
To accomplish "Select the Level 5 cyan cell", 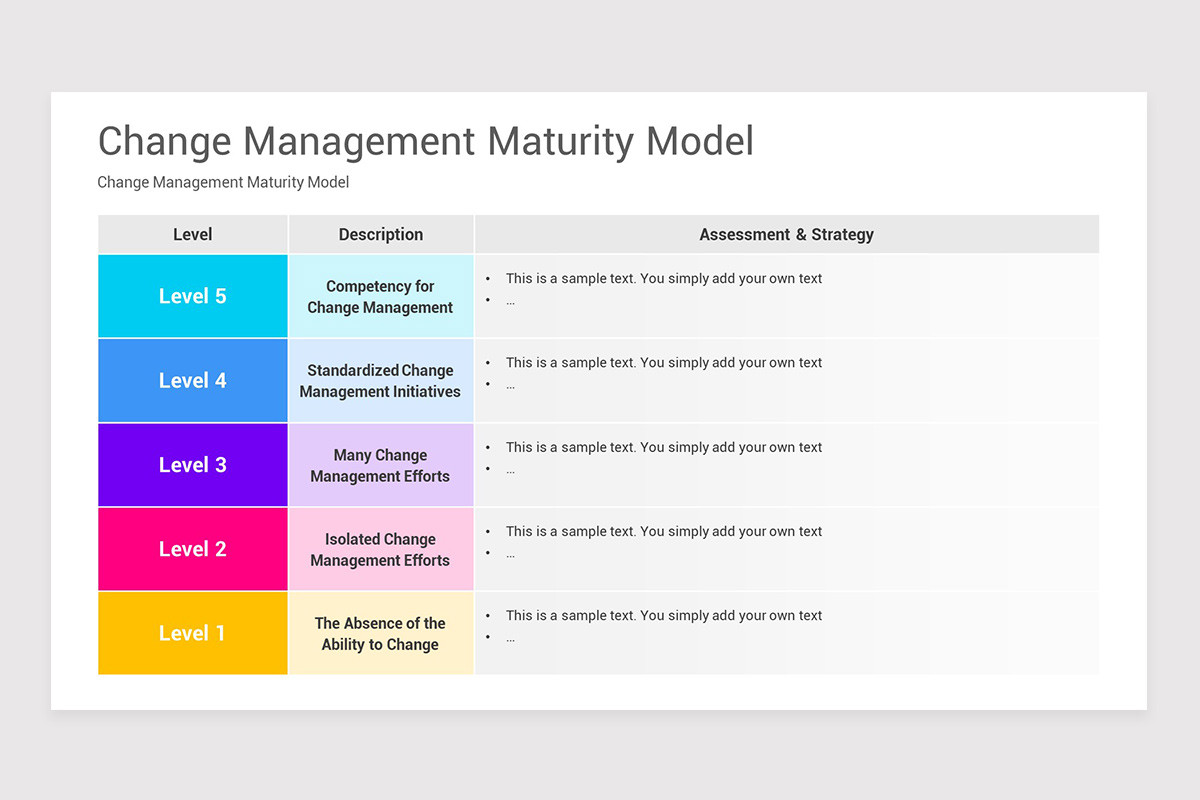I will (x=192, y=296).
